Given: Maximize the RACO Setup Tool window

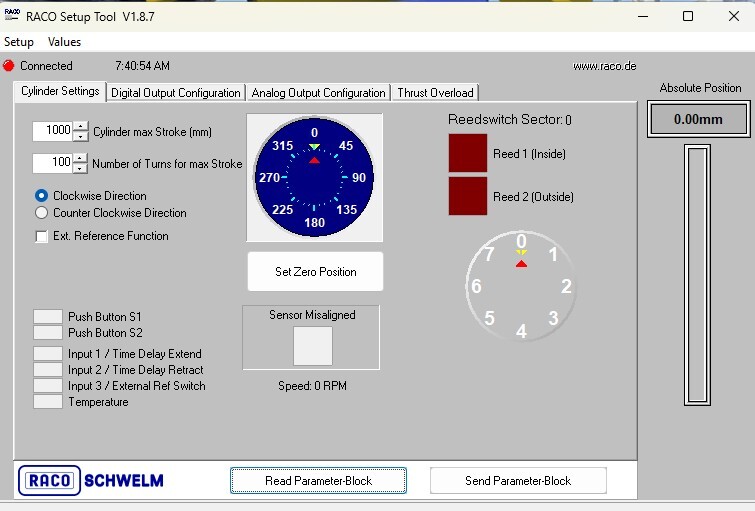Looking at the screenshot, I should pyautogui.click(x=688, y=16).
